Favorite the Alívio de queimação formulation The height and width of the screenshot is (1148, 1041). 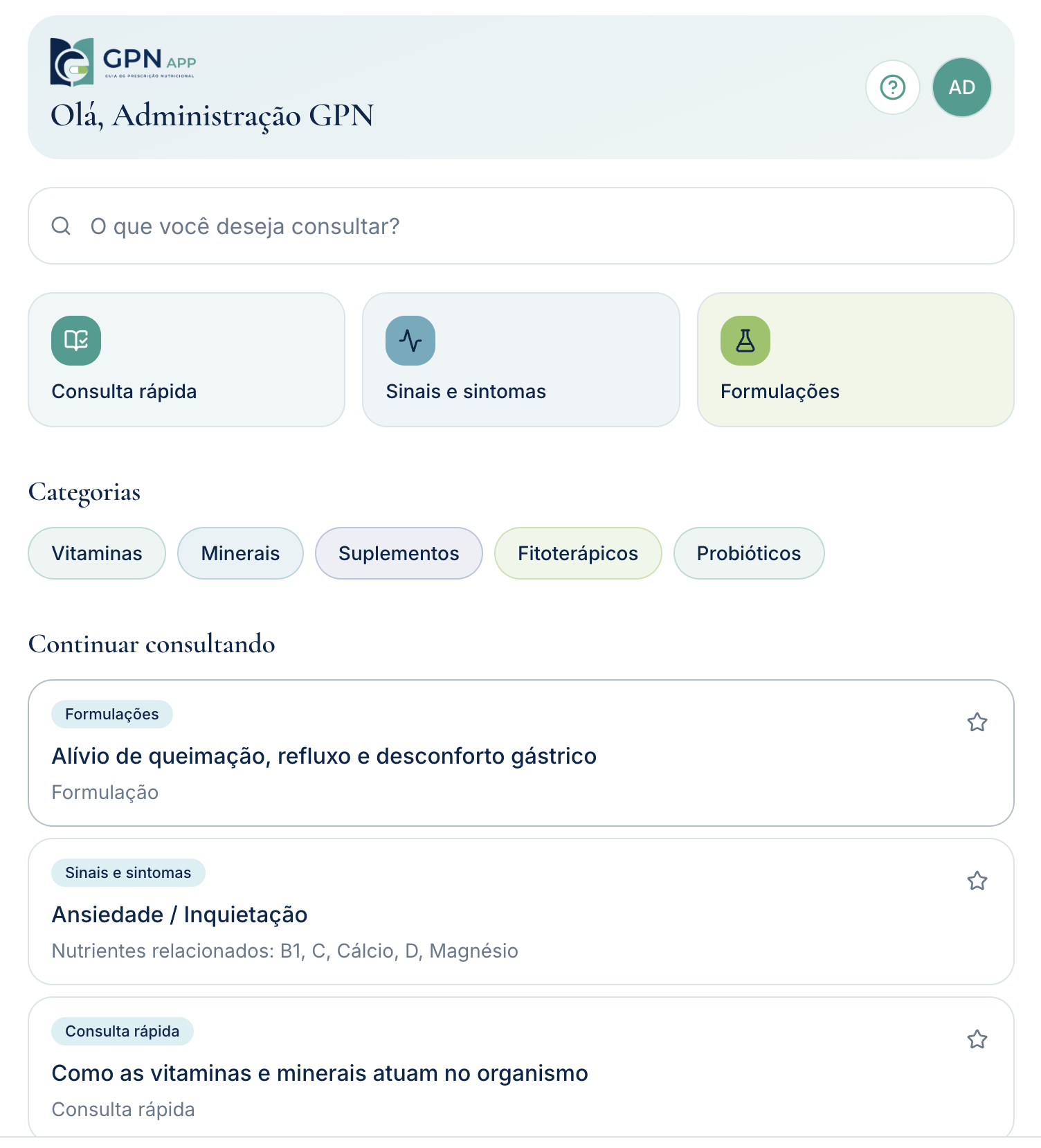977,722
